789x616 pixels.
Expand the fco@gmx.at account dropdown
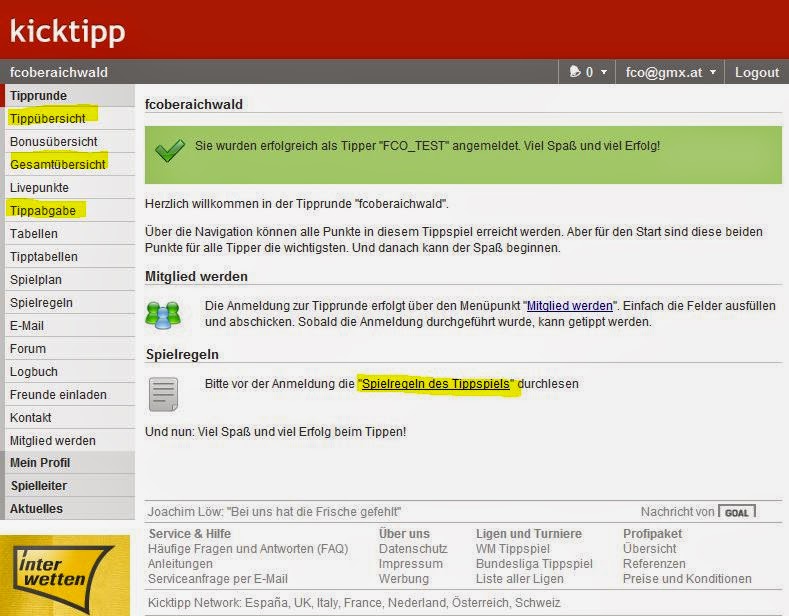(671, 72)
